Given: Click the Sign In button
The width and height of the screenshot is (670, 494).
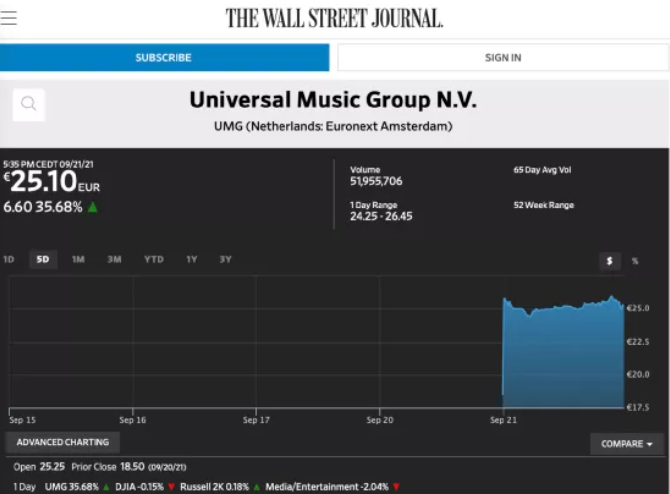Looking at the screenshot, I should click(x=503, y=58).
